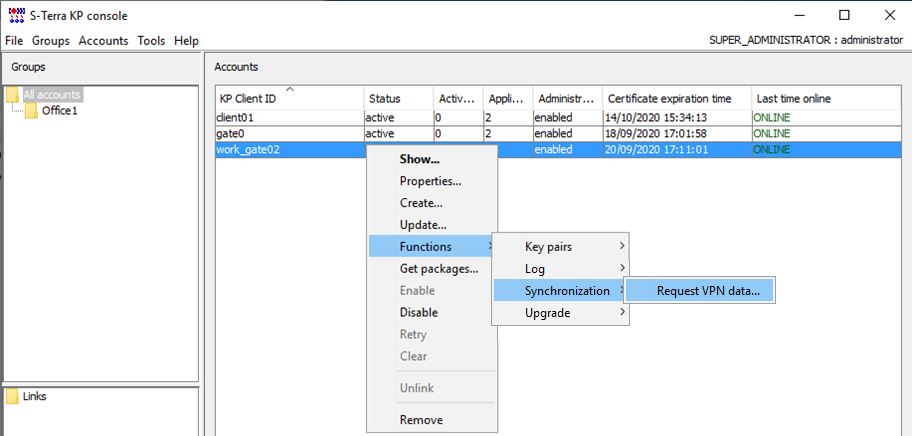Click the Links folder icon
The height and width of the screenshot is (436, 912).
tap(12, 396)
